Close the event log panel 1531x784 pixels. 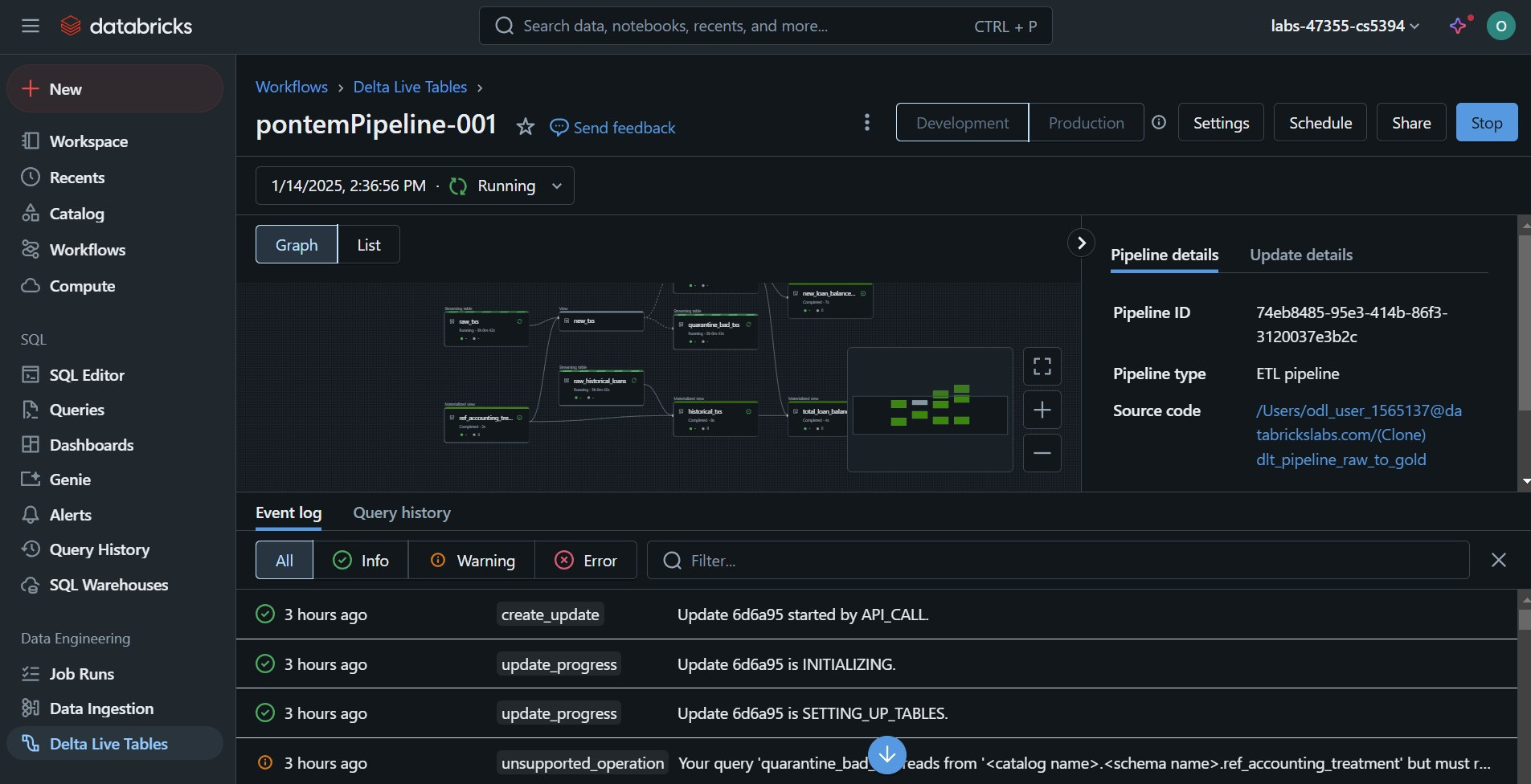pyautogui.click(x=1499, y=560)
